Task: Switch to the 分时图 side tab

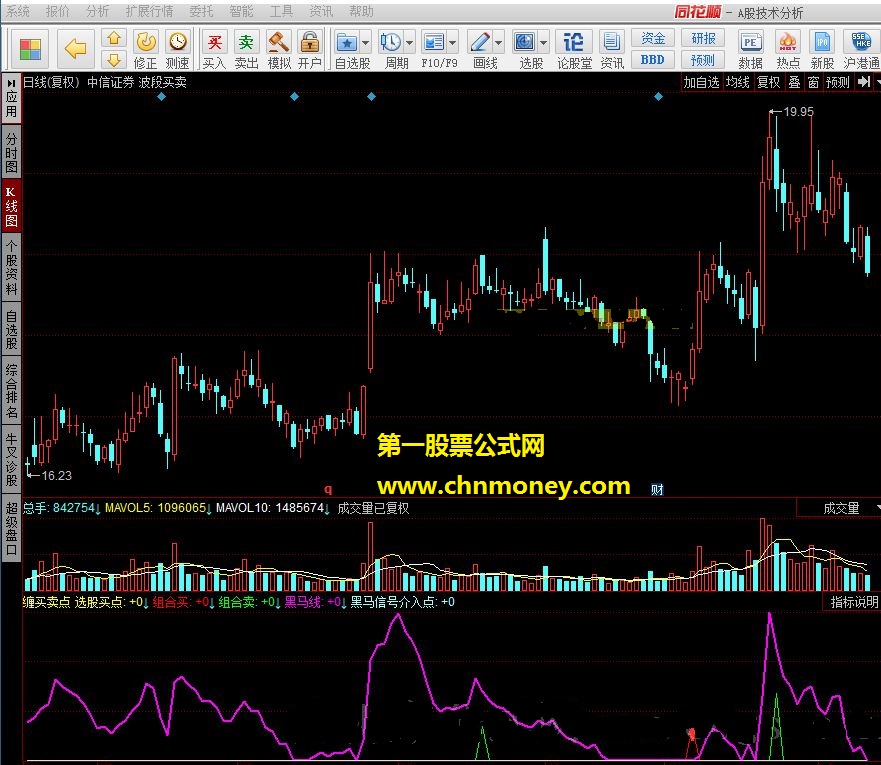Action: (x=11, y=152)
